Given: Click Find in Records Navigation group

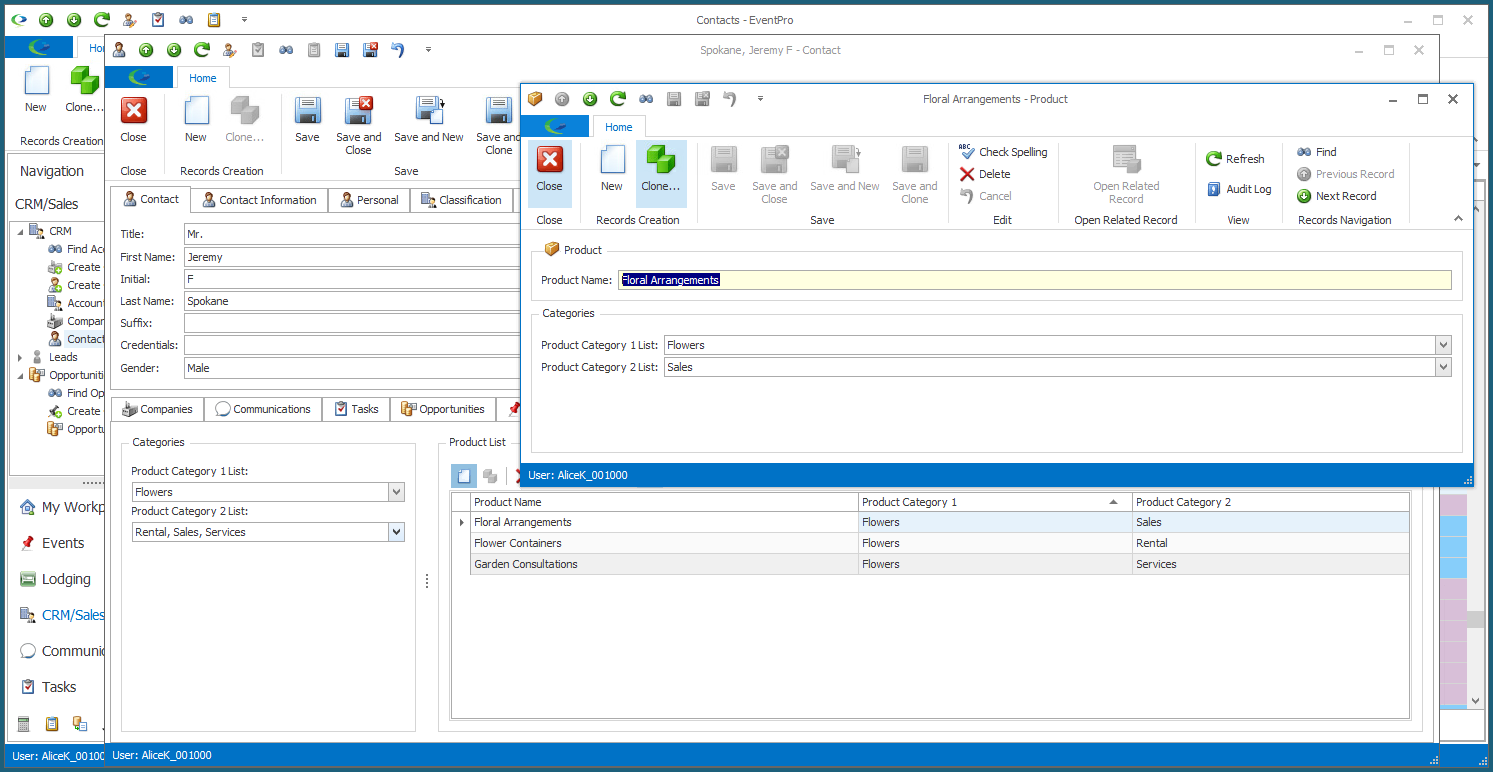Looking at the screenshot, I should (1317, 152).
